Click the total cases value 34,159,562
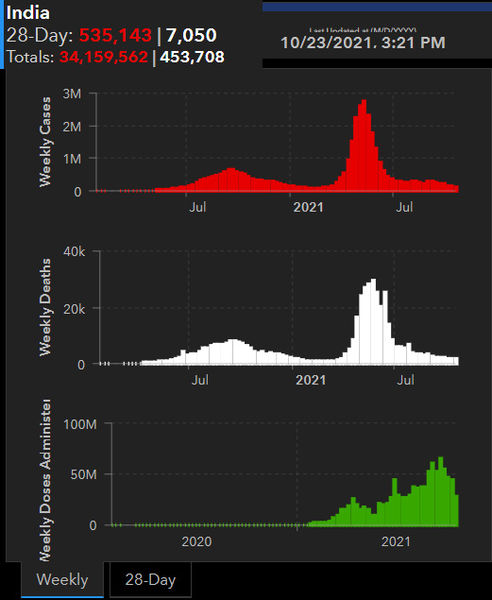The image size is (492, 600). [x=104, y=57]
